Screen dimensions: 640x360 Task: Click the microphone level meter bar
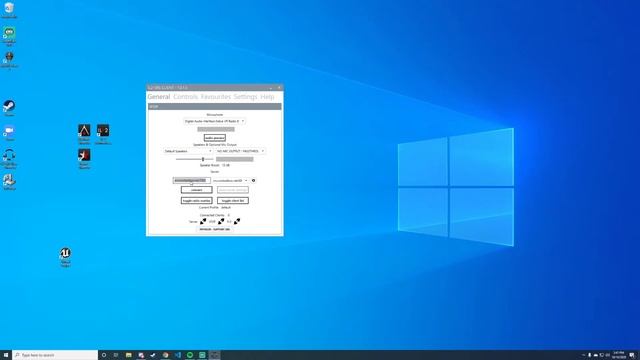pos(216,129)
